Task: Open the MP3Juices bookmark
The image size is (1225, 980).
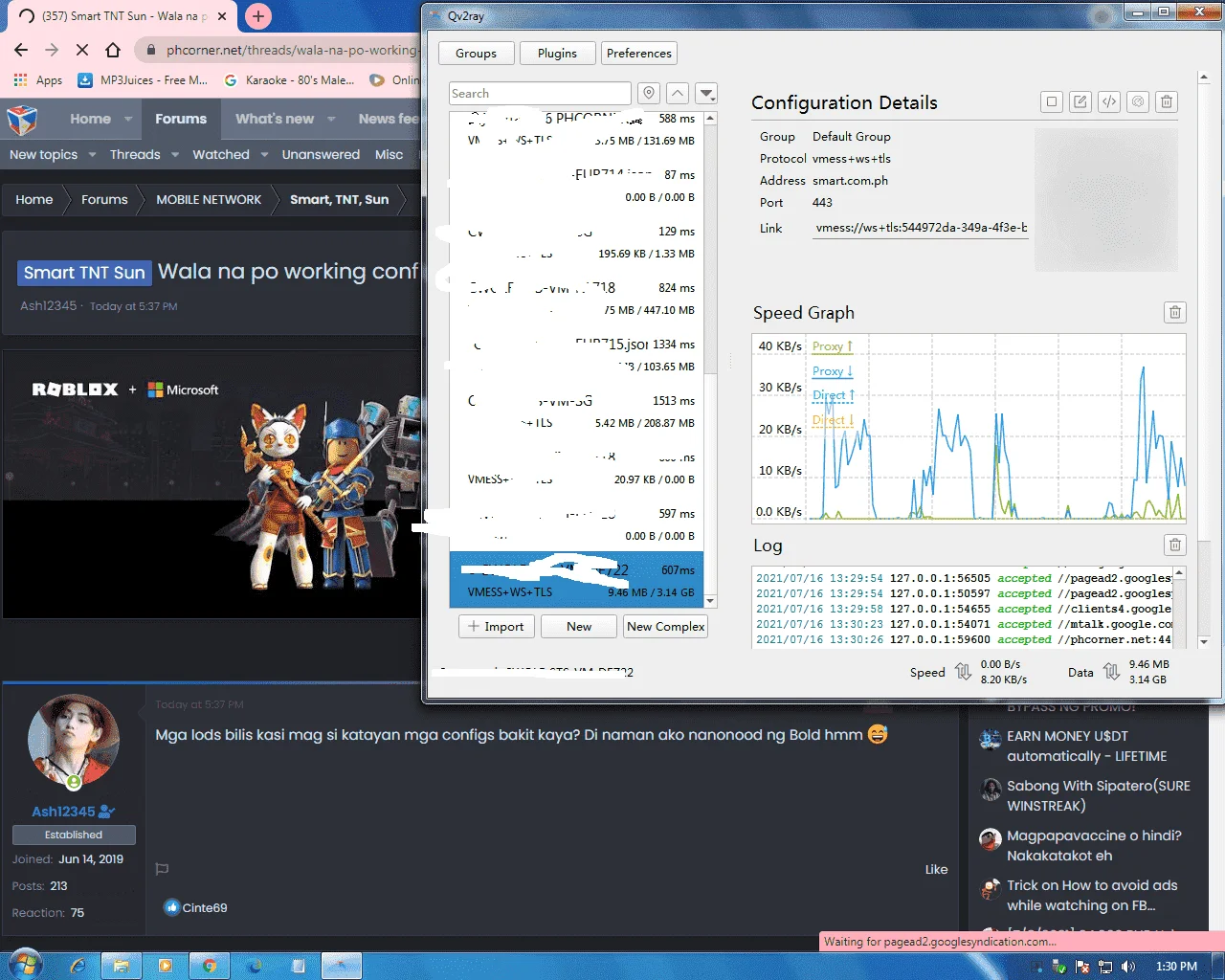Action: pos(143,80)
